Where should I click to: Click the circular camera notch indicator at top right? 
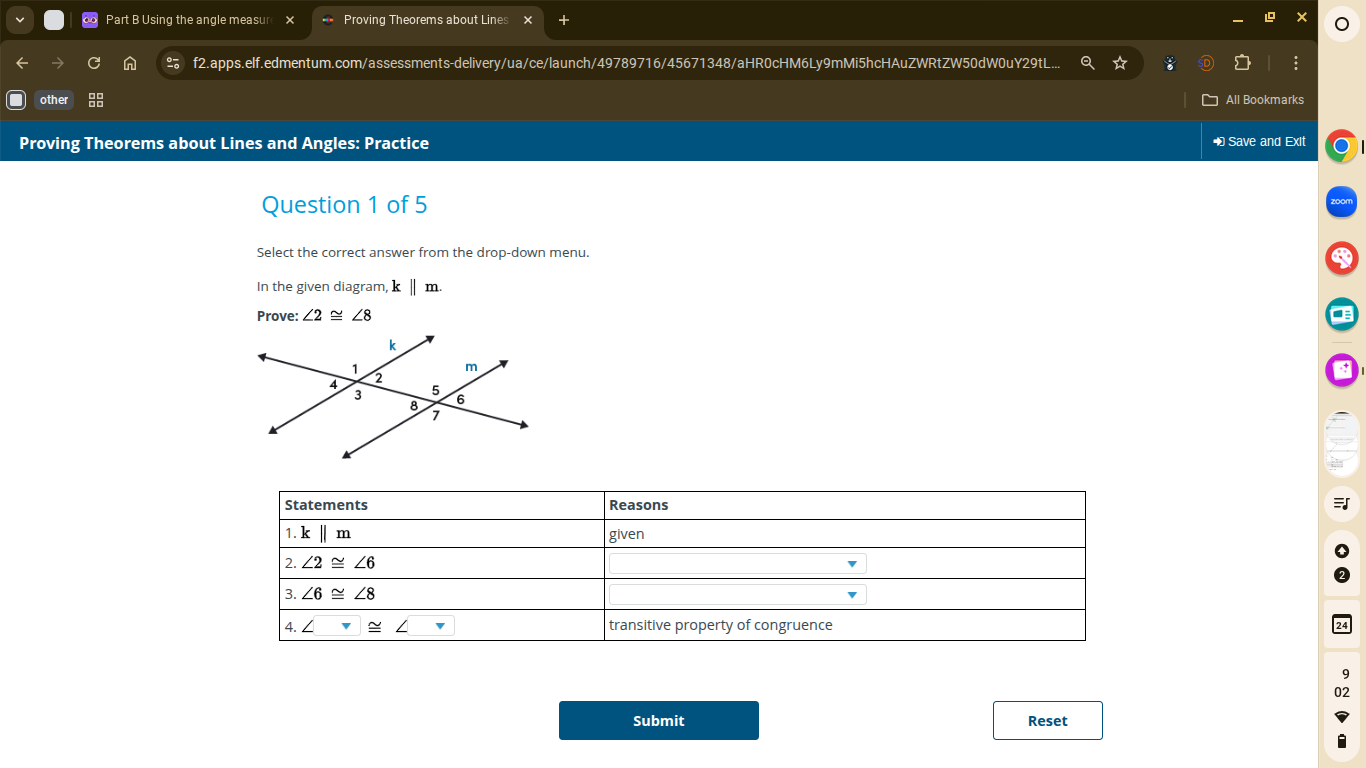point(1341,24)
